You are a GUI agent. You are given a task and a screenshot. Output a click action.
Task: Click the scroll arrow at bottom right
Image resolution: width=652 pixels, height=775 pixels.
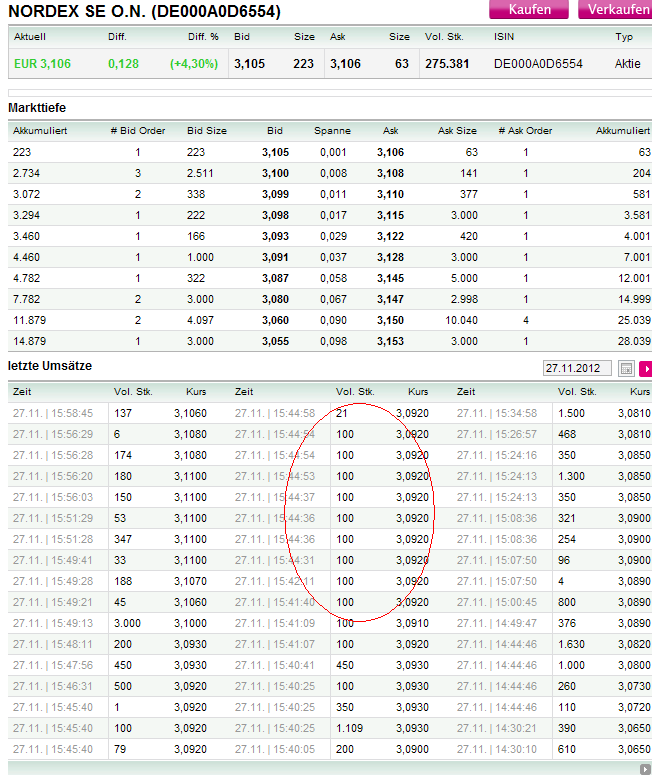coord(645,769)
